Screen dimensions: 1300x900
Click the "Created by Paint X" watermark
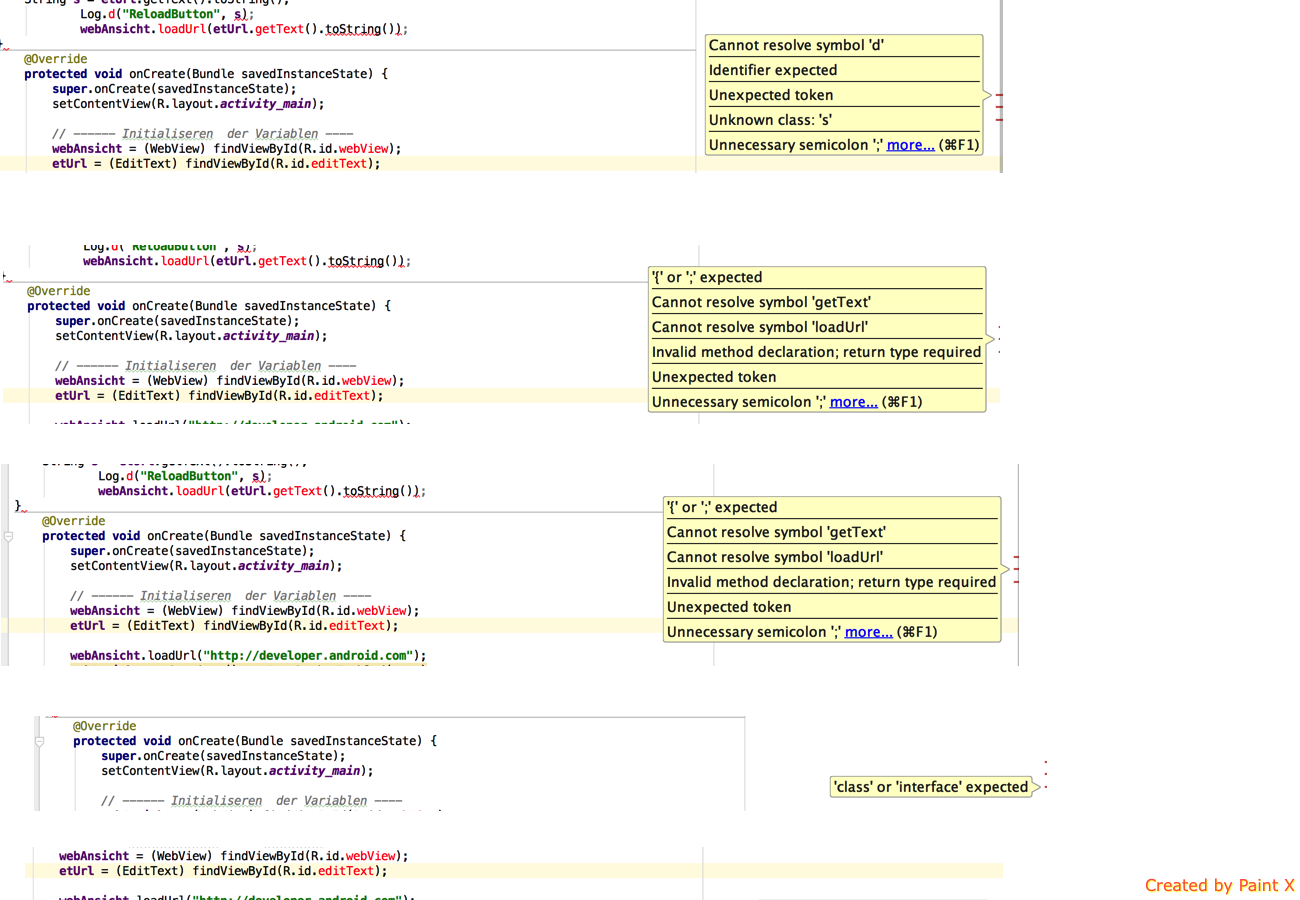[1219, 885]
